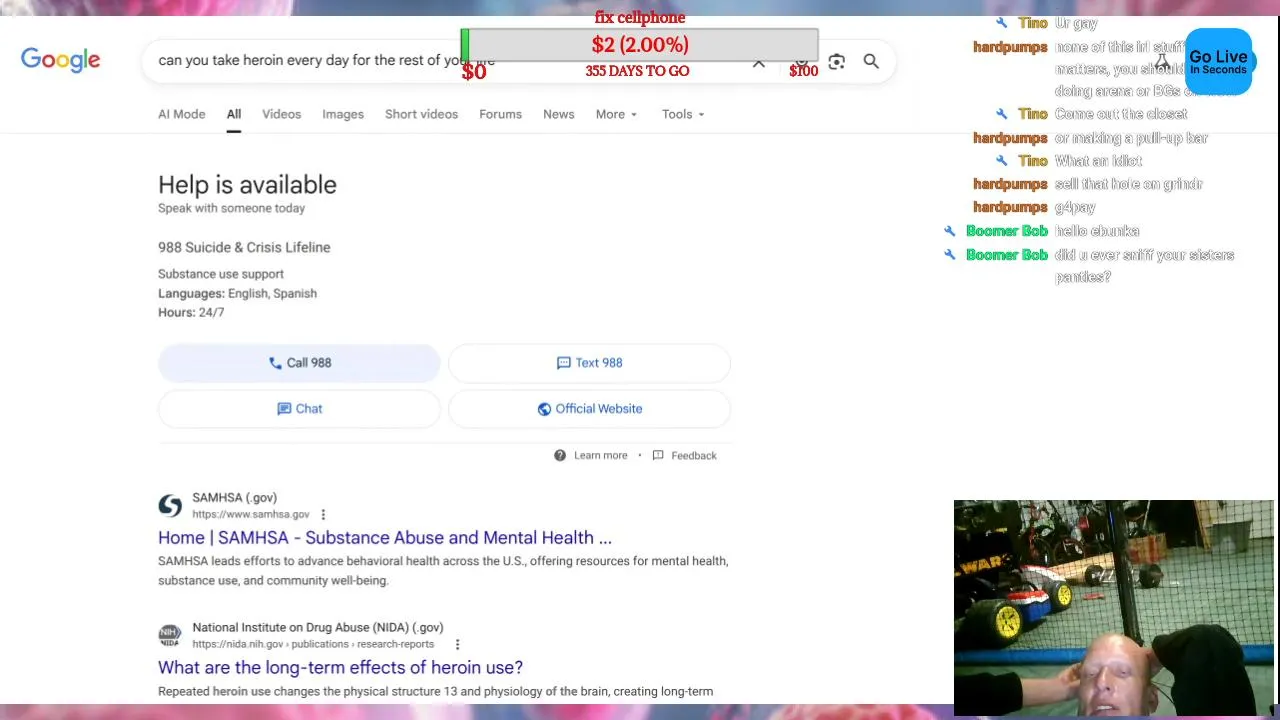Open the three-dot menu beside the SAMHSA result

[x=323, y=514]
